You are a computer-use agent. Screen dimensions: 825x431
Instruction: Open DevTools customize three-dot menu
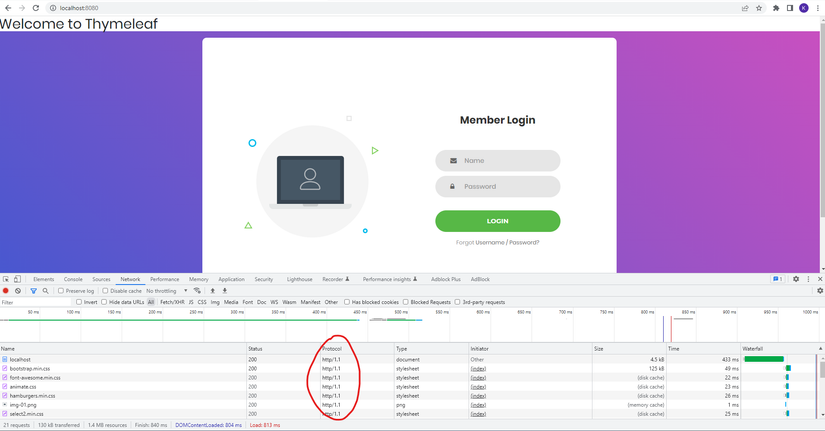tap(809, 279)
